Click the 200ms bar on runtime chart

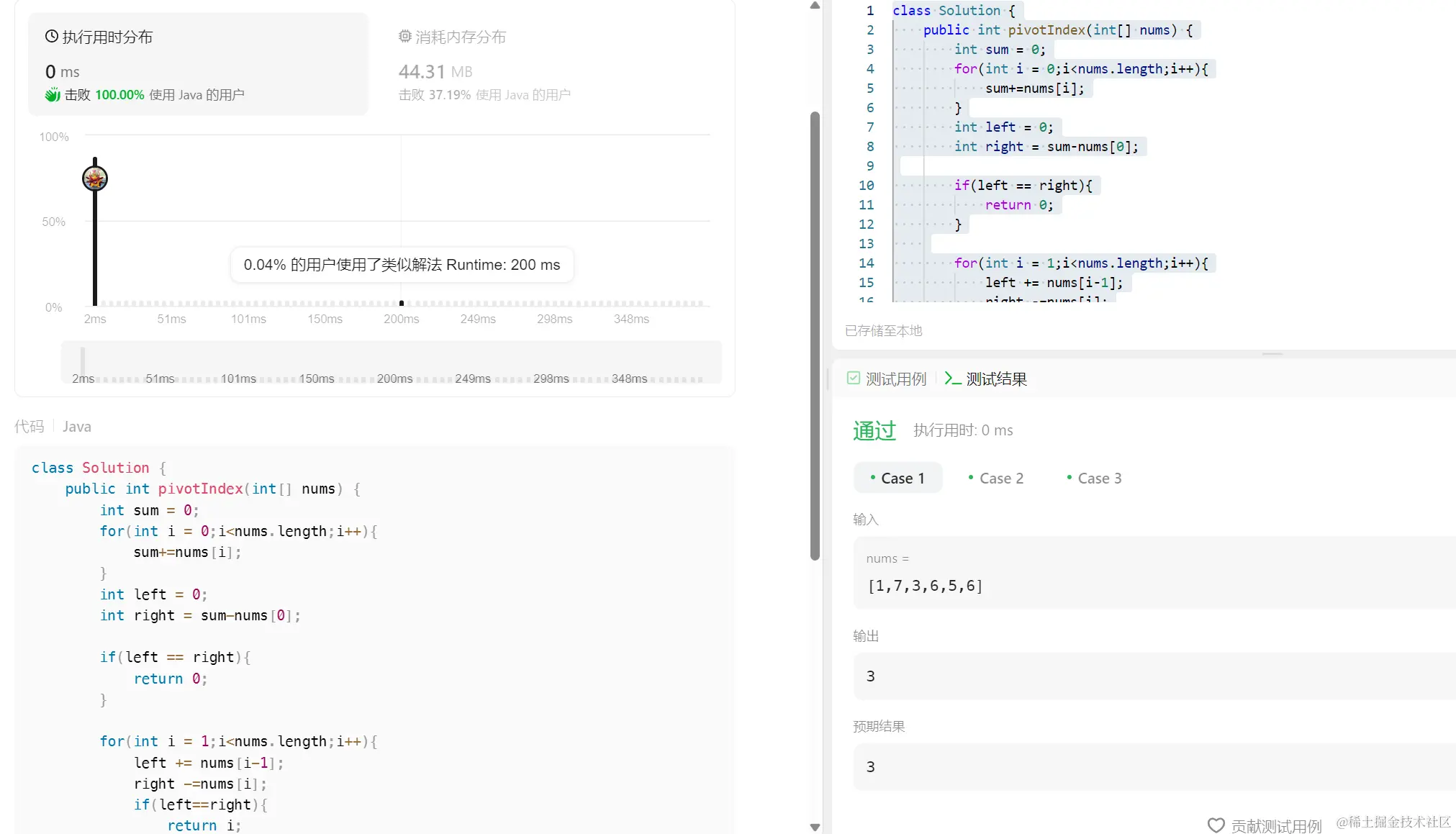pos(401,303)
